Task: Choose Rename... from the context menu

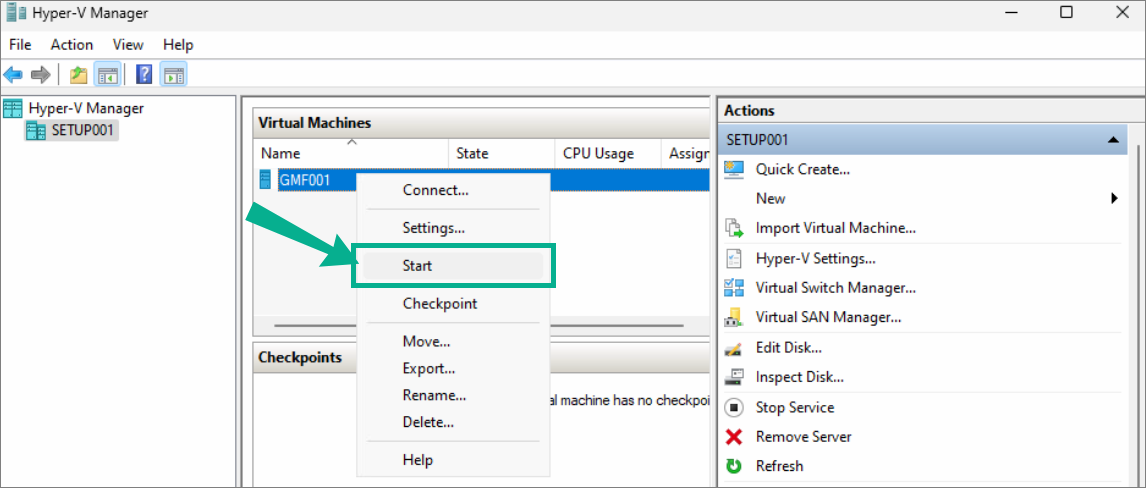Action: click(452, 395)
